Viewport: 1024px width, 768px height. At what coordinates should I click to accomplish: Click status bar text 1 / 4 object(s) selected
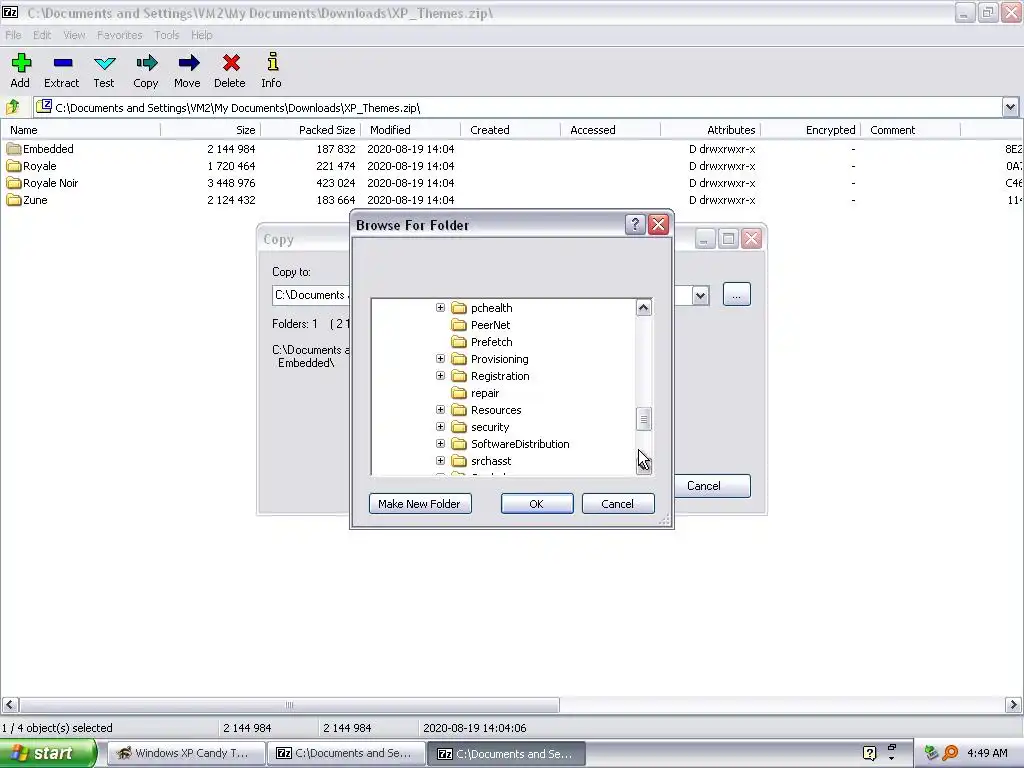tap(57, 728)
